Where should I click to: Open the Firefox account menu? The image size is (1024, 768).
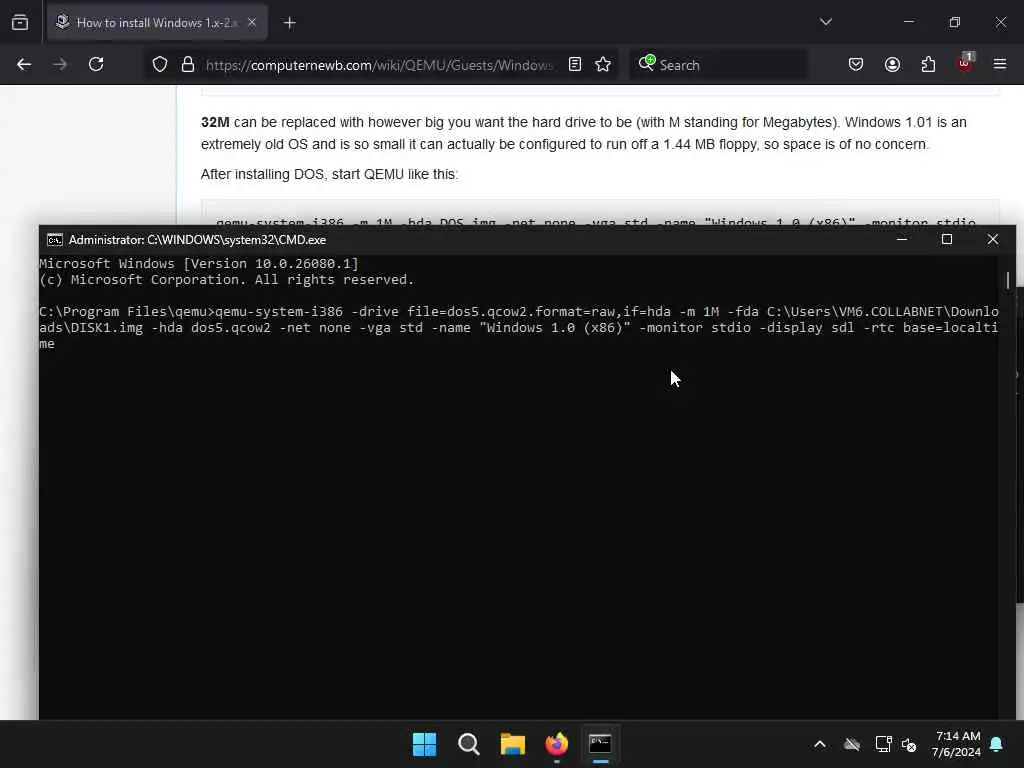tap(892, 65)
